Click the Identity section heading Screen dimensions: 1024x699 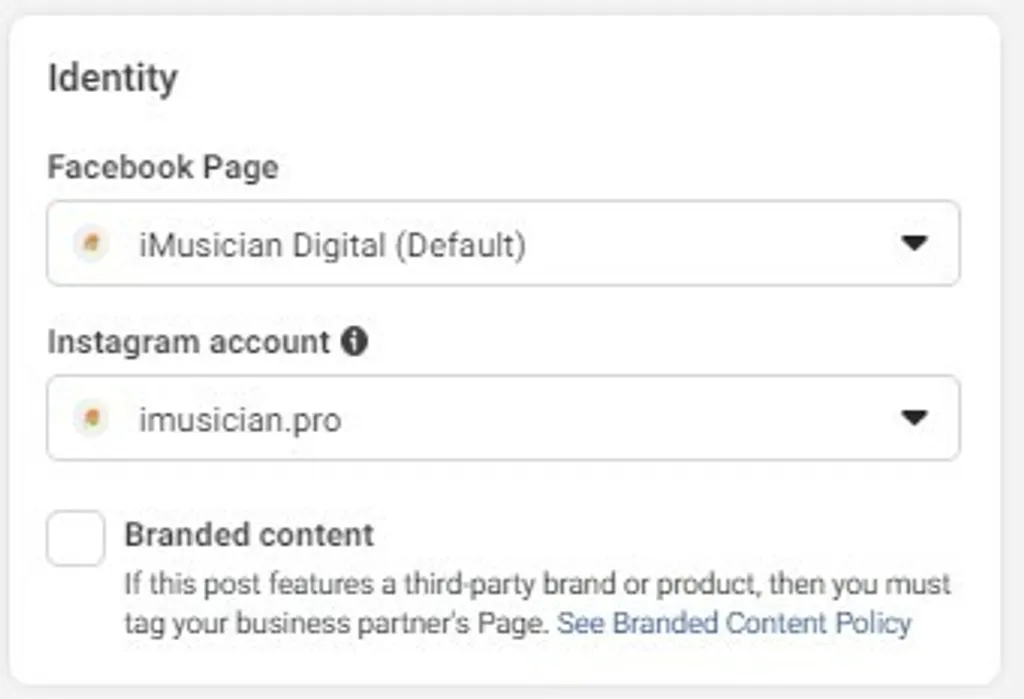tap(113, 76)
